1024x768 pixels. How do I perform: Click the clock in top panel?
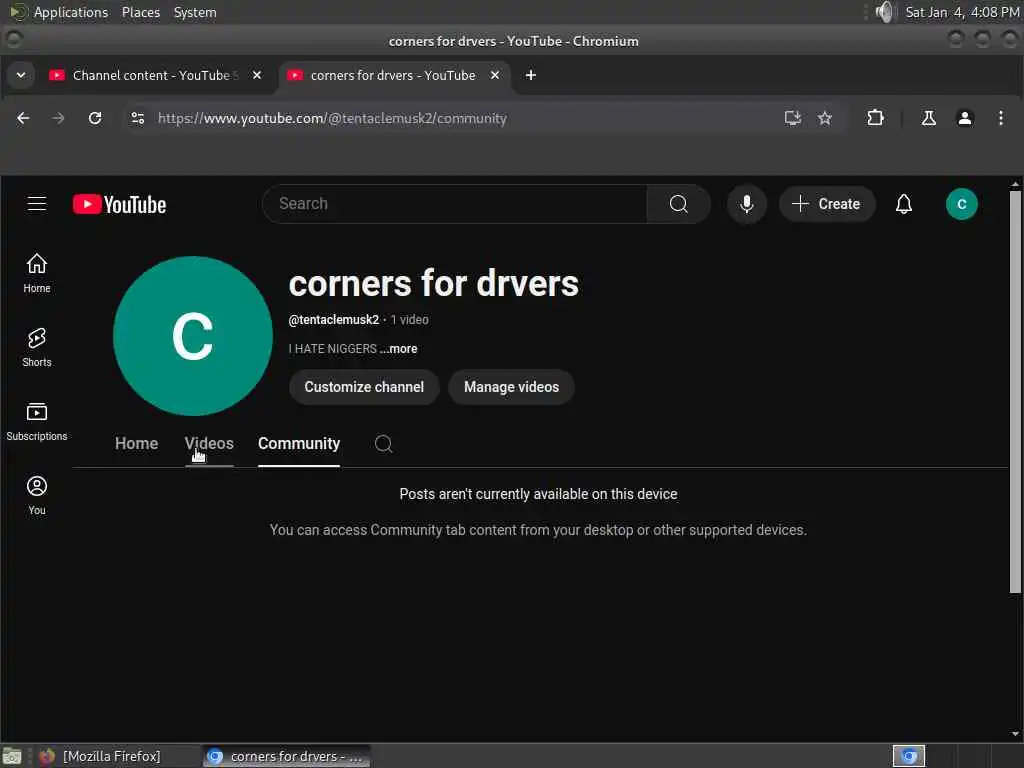click(961, 12)
